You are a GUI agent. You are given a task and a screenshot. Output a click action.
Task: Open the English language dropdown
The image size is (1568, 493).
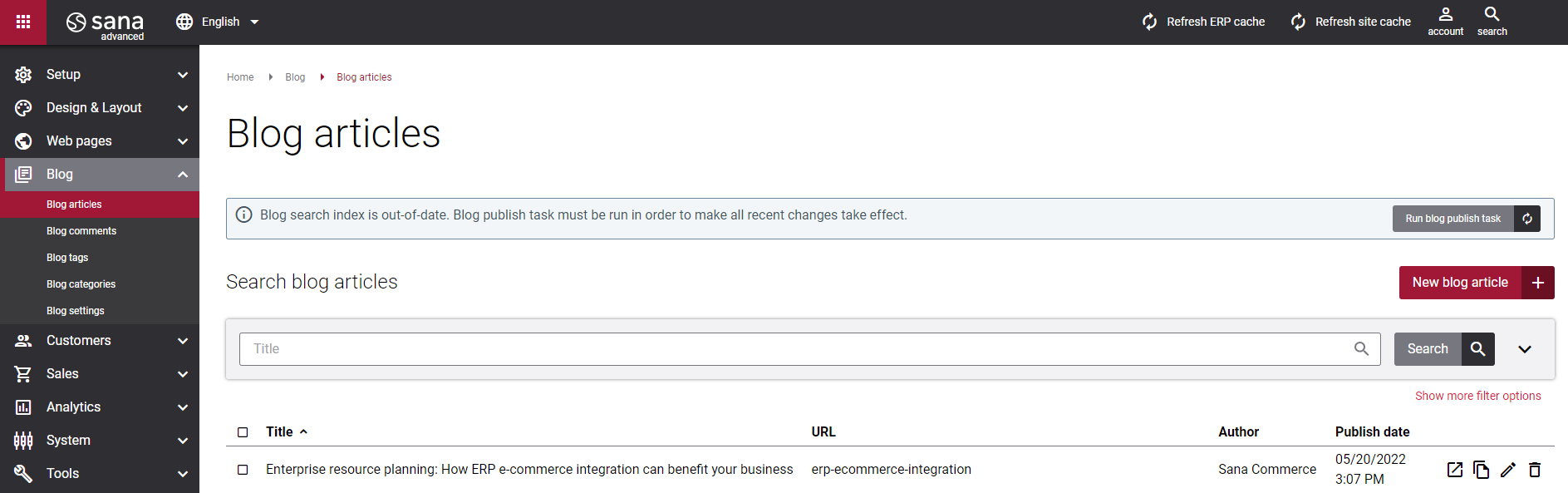point(218,22)
